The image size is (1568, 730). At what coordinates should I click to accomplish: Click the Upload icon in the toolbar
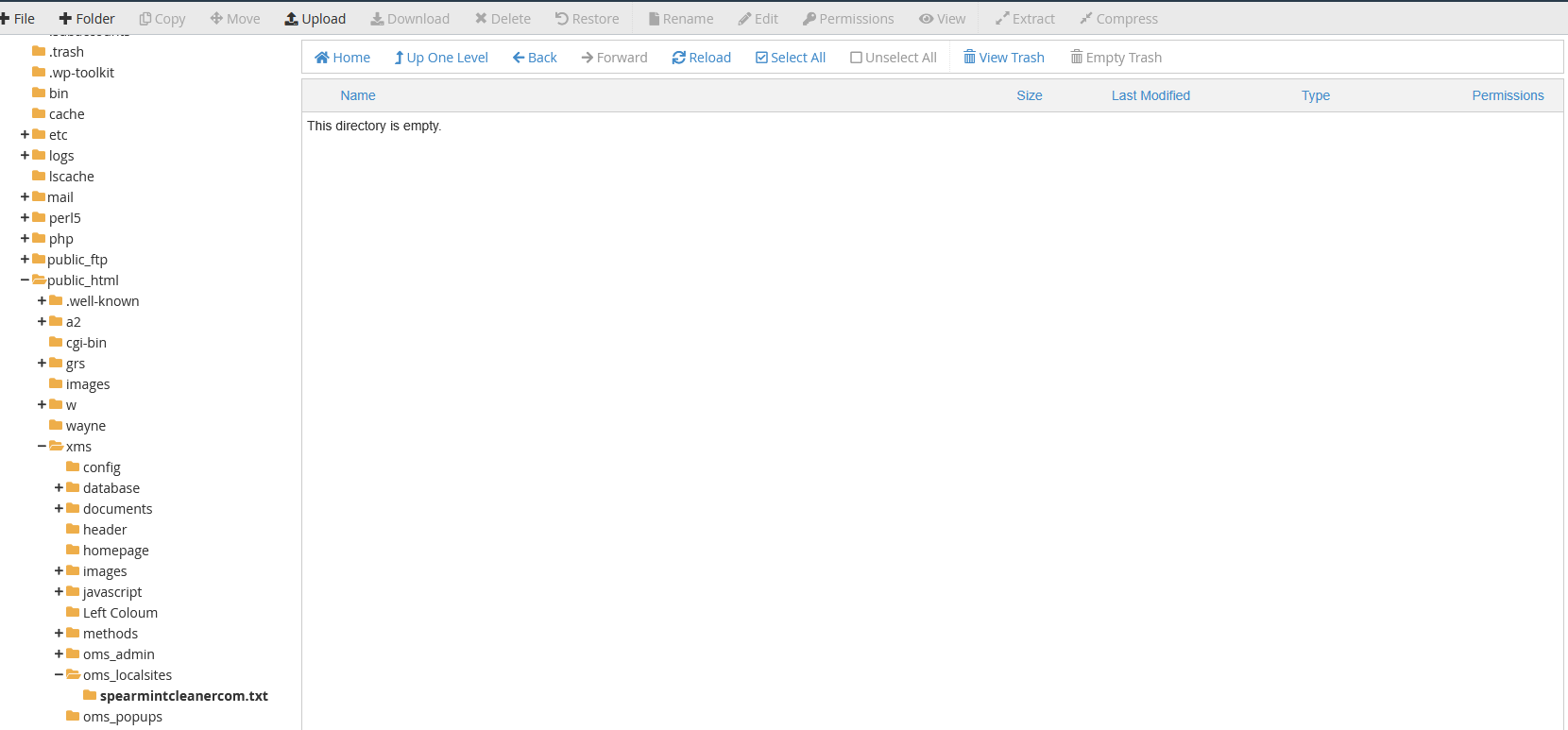[292, 19]
